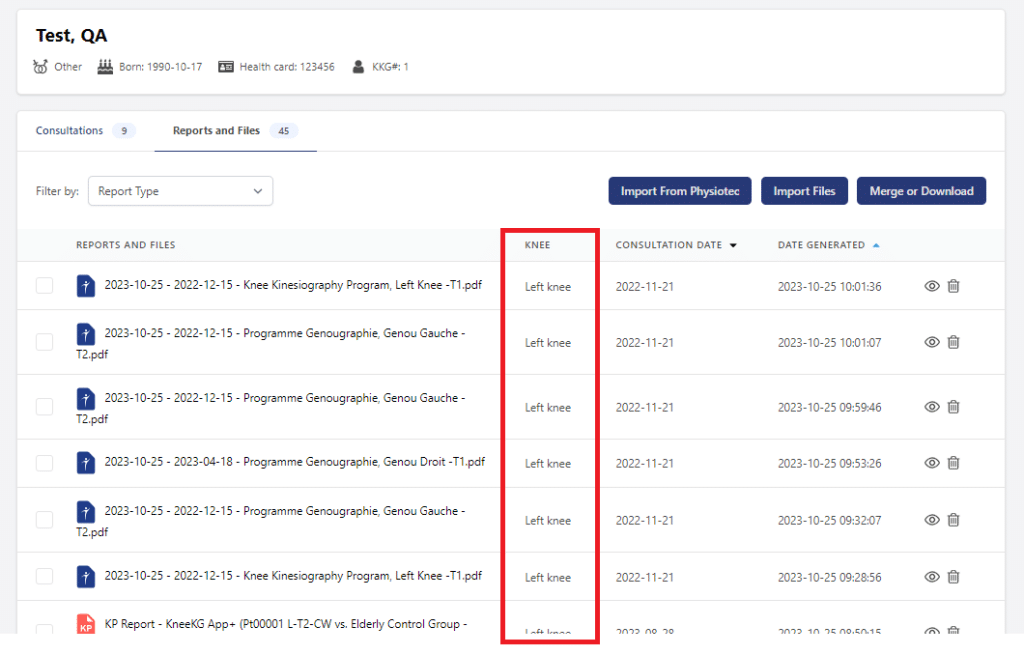
Task: Click the Born: 1990-10-17 text
Action: click(x=161, y=67)
